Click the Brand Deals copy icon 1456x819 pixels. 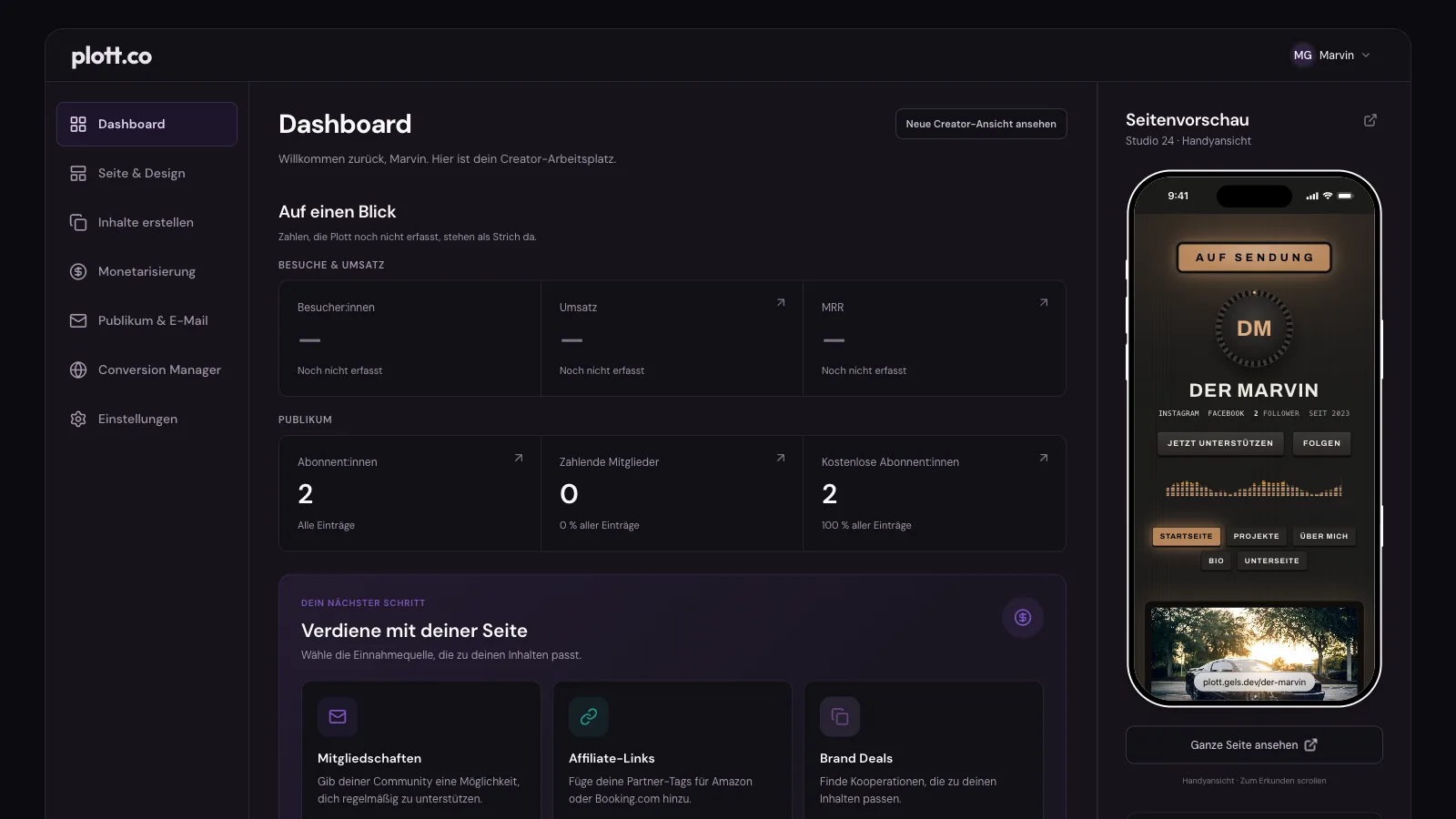pos(840,716)
